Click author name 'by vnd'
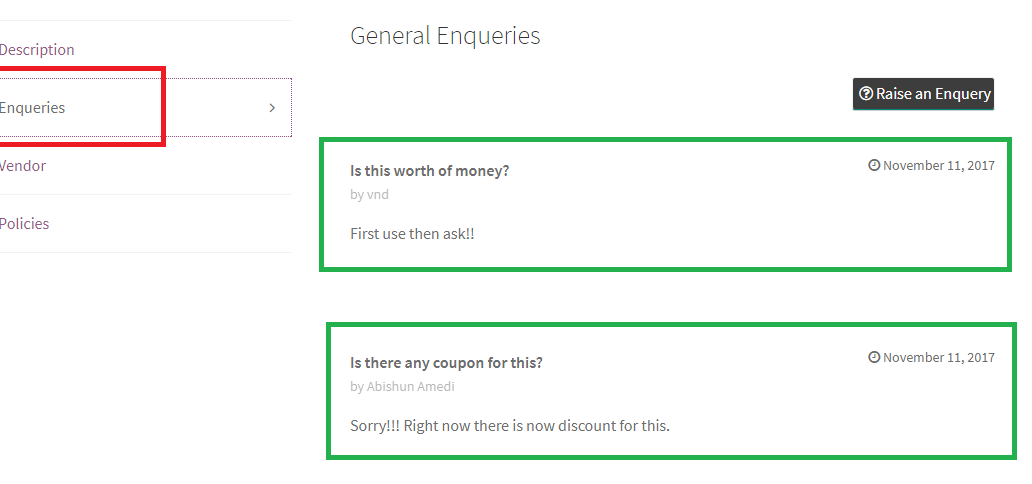 tap(369, 194)
